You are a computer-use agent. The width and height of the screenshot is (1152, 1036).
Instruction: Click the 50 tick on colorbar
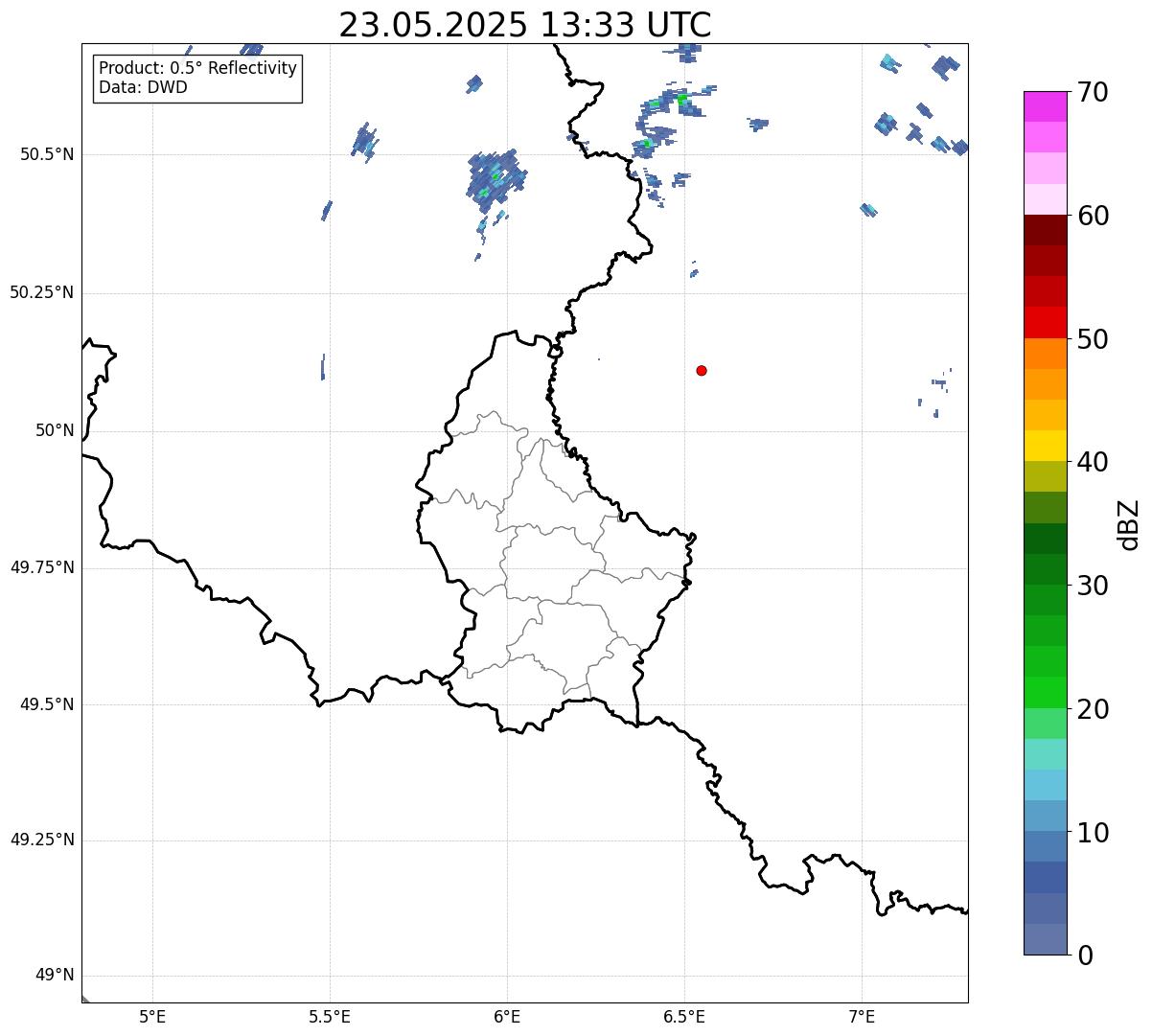pyautogui.click(x=1093, y=339)
